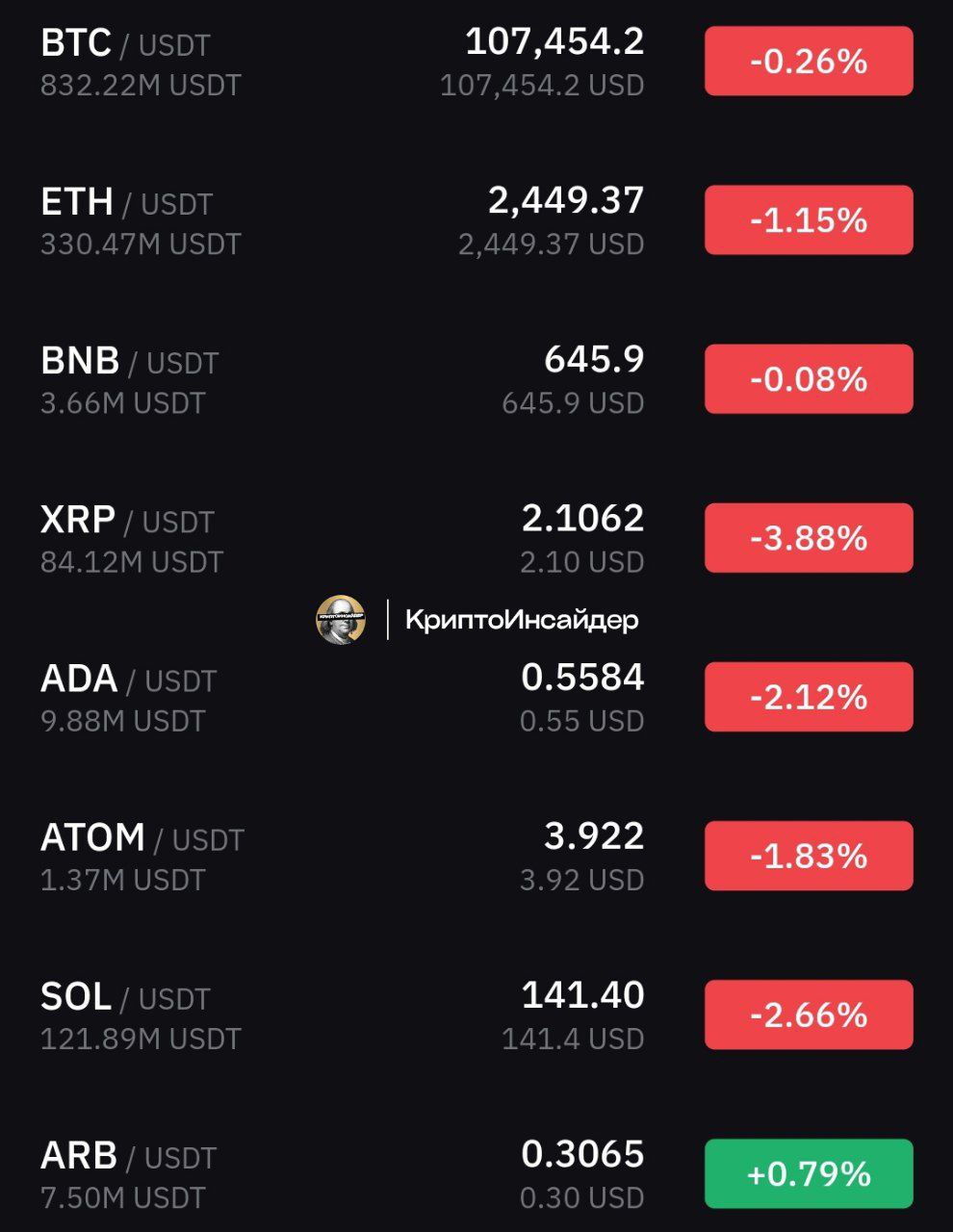Open the ADA / USDT pair

tap(476, 697)
